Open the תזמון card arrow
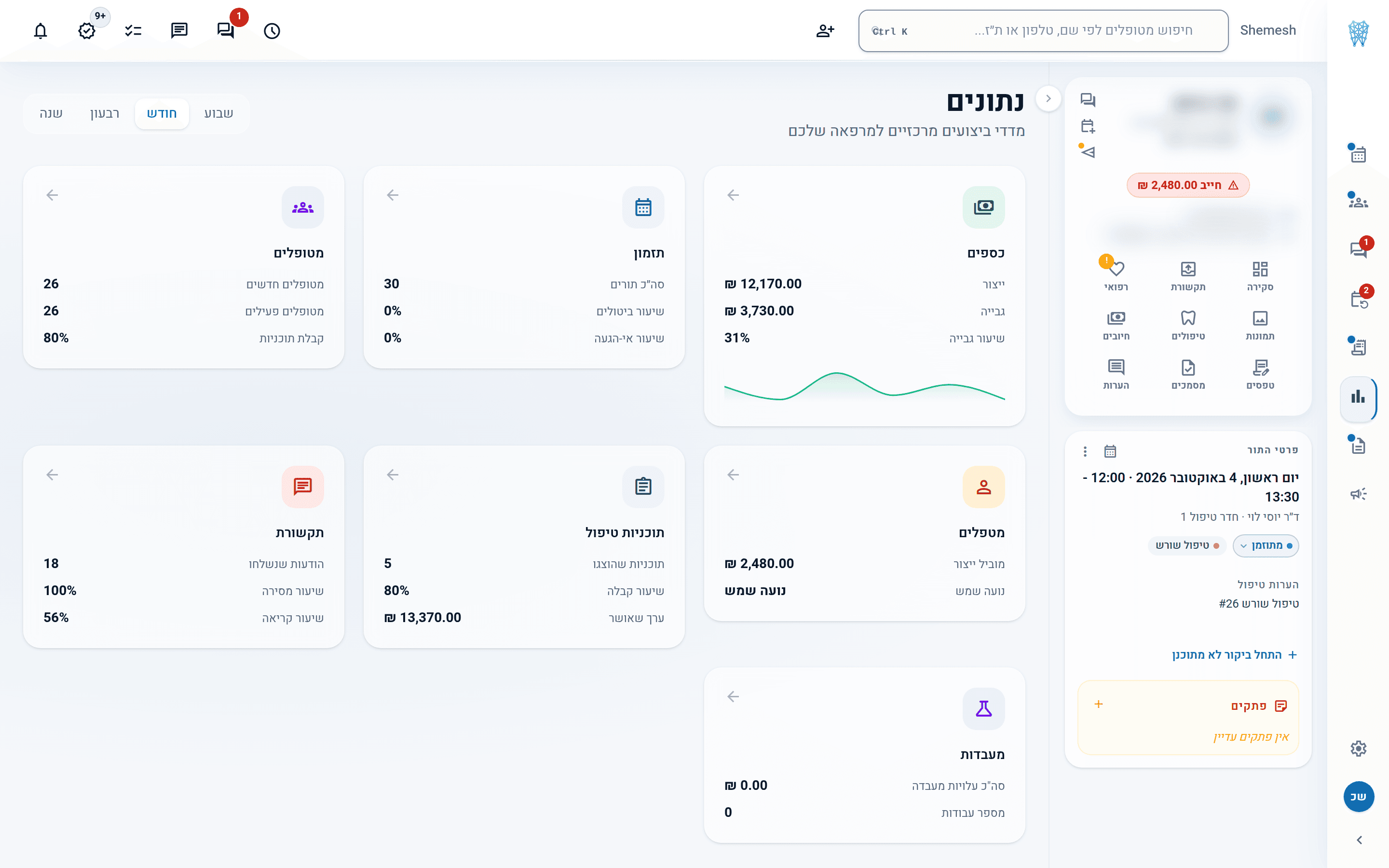 393,195
